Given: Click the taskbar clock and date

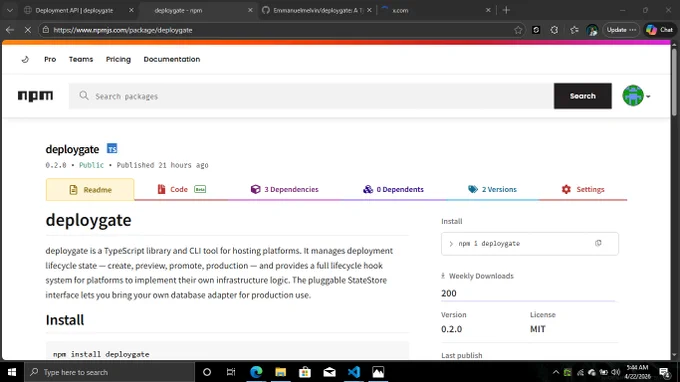Looking at the screenshot, I should [x=637, y=372].
